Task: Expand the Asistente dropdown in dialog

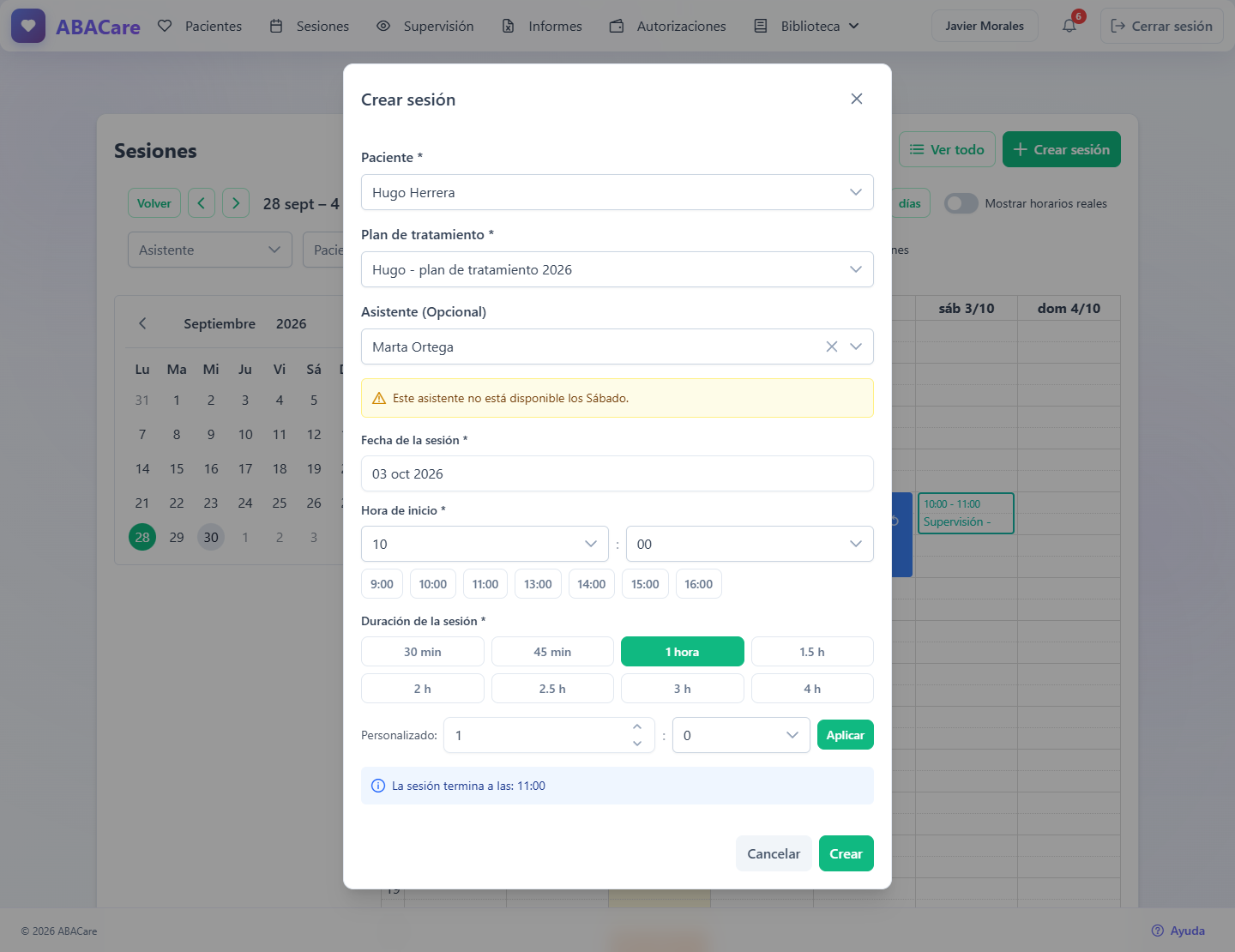Action: (856, 346)
